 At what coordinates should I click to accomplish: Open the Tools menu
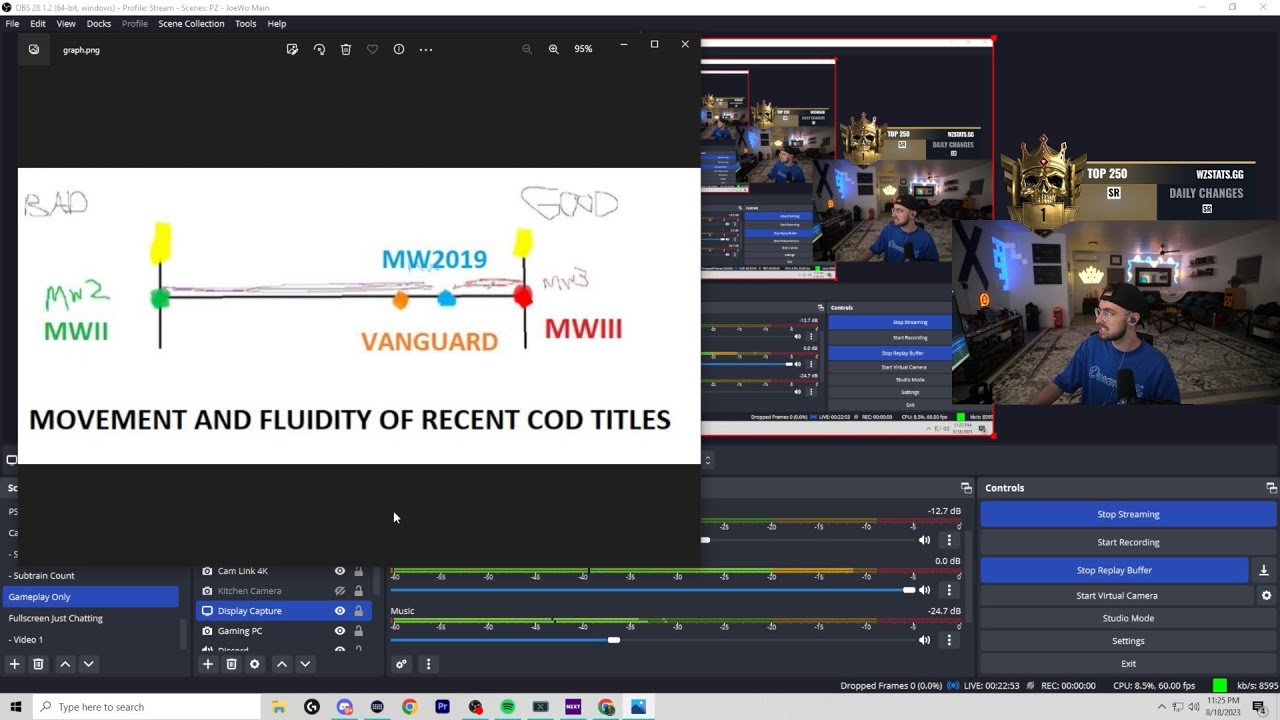pos(246,23)
